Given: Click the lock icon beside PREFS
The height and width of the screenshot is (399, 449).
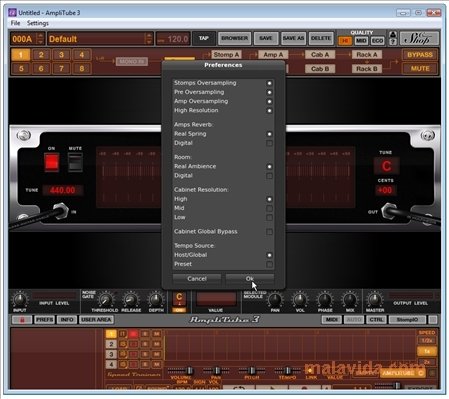Looking at the screenshot, I should (x=22, y=320).
